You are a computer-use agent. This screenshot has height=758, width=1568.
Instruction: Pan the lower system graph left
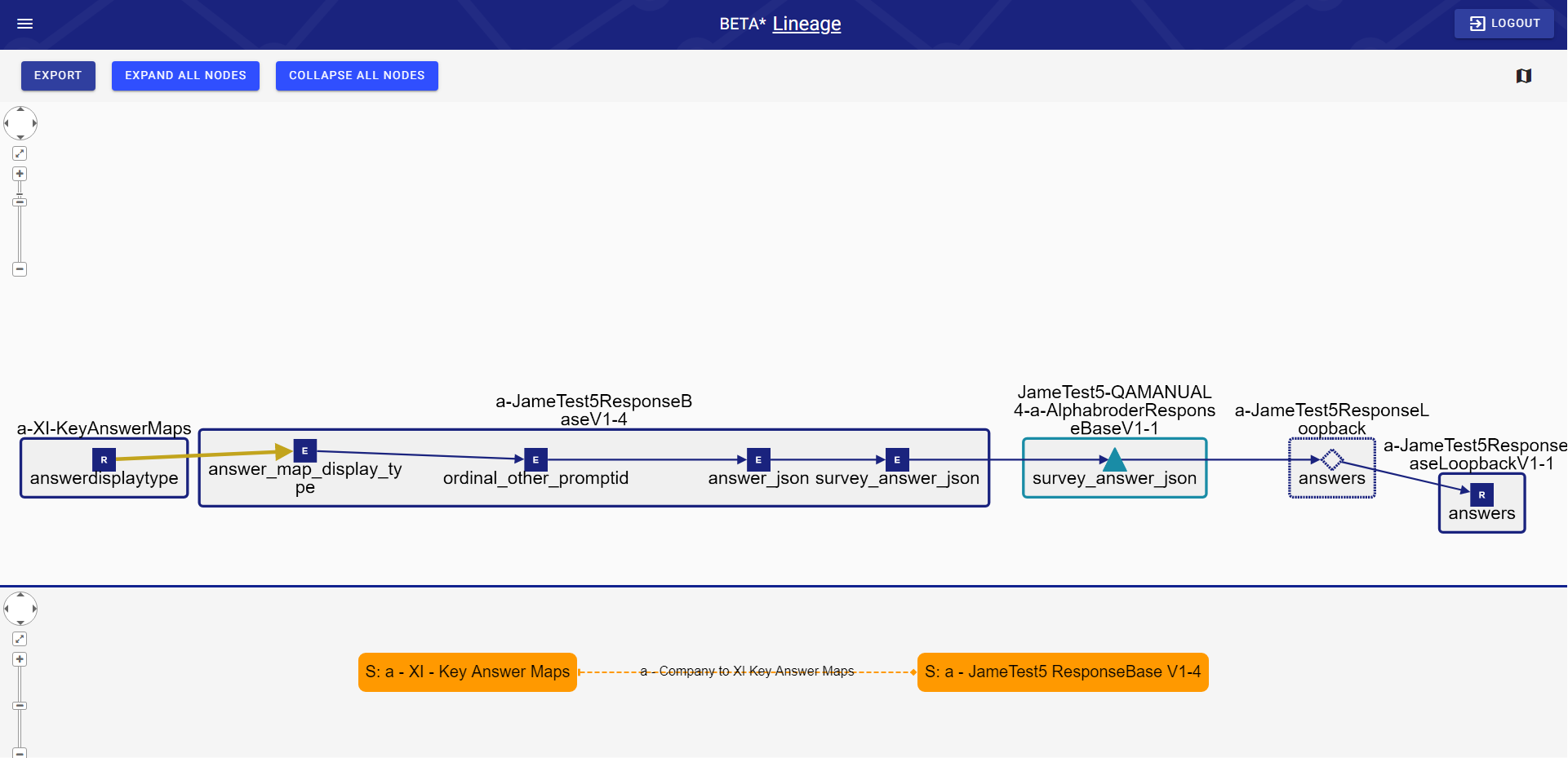coord(7,609)
